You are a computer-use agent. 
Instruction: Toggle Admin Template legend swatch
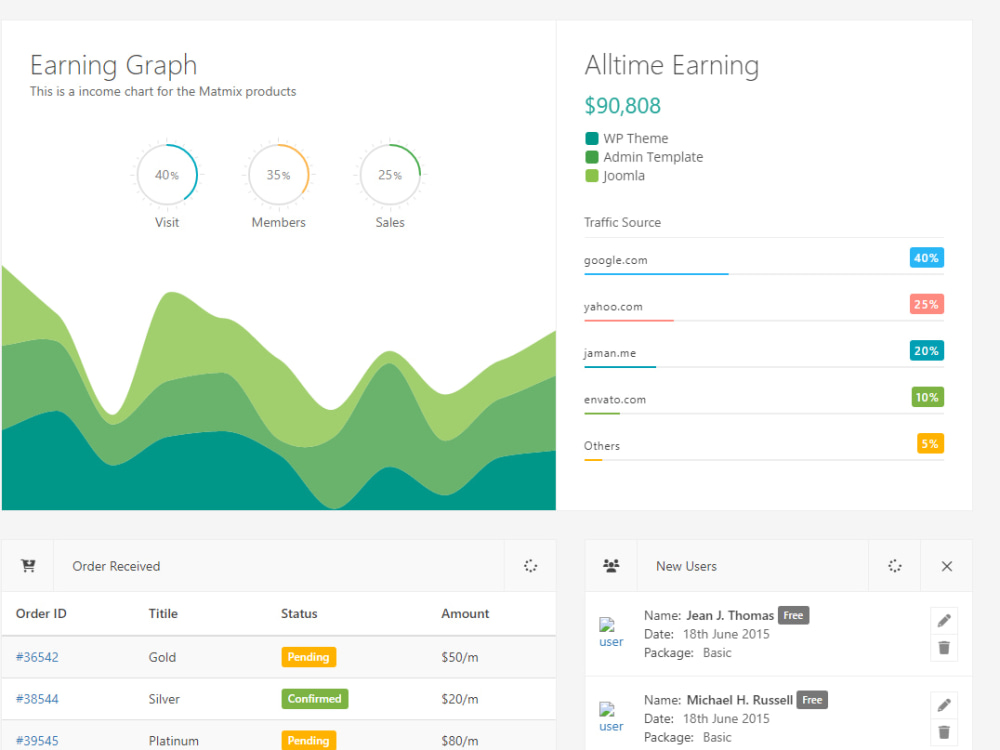(x=592, y=157)
